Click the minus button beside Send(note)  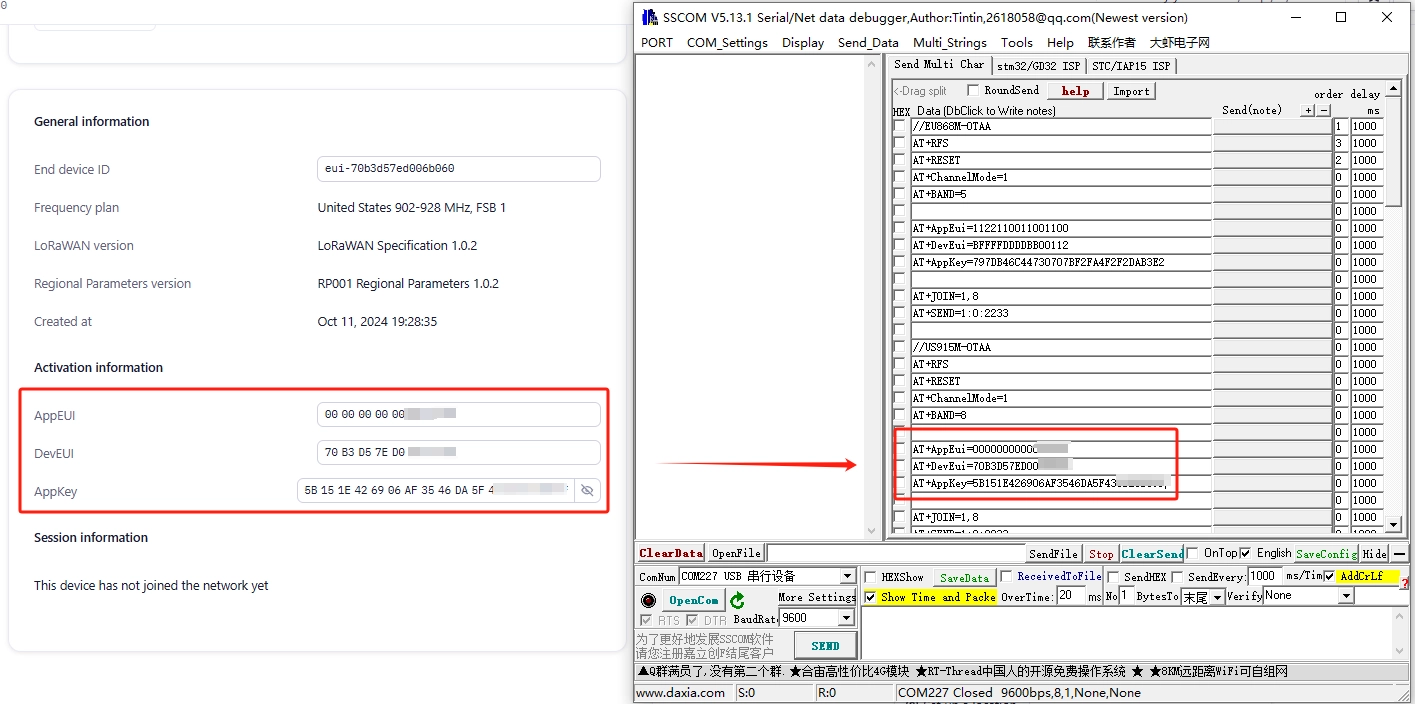click(x=1323, y=111)
